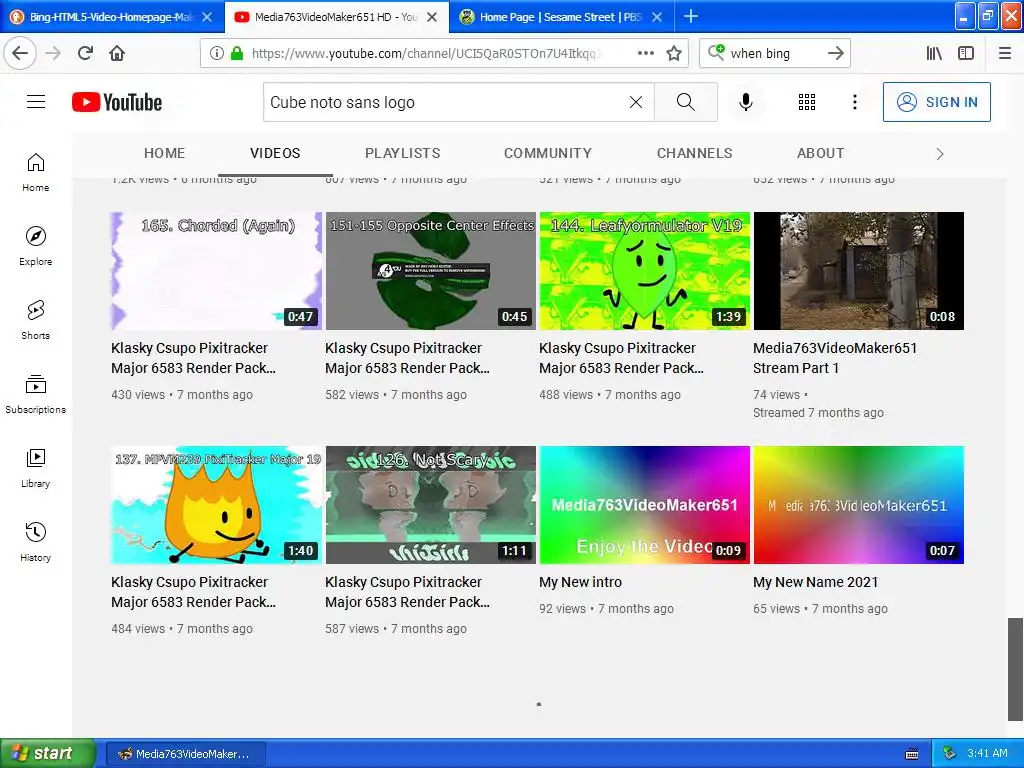Toggle the browser sidebar view
This screenshot has height=768, width=1024.
pos(966,53)
